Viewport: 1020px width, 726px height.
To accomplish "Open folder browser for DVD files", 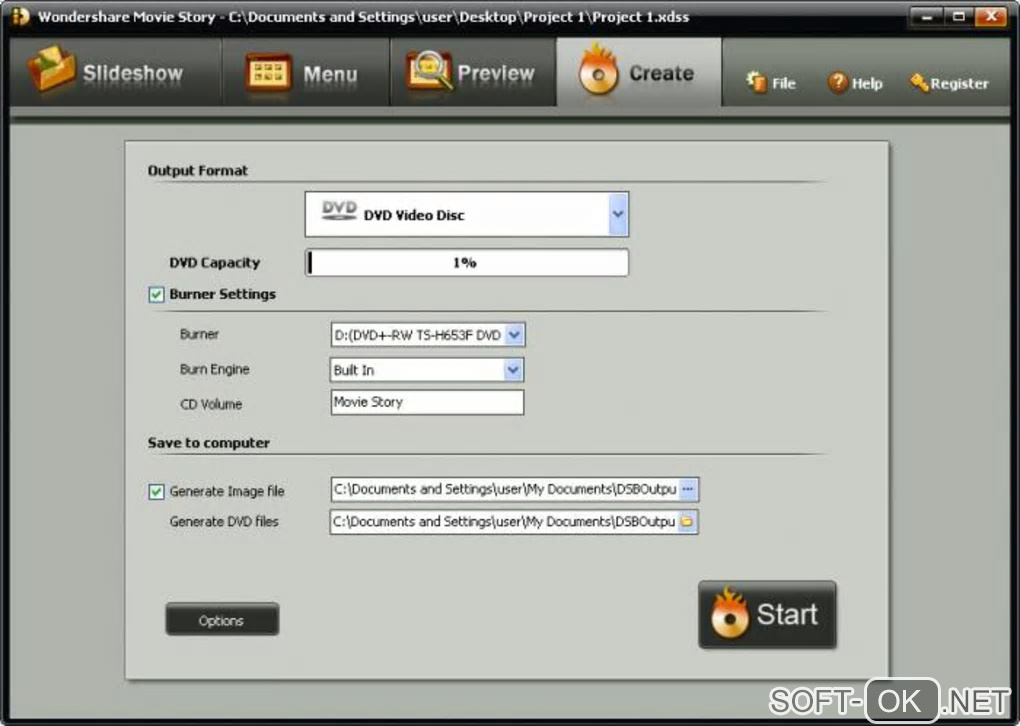I will (x=687, y=522).
